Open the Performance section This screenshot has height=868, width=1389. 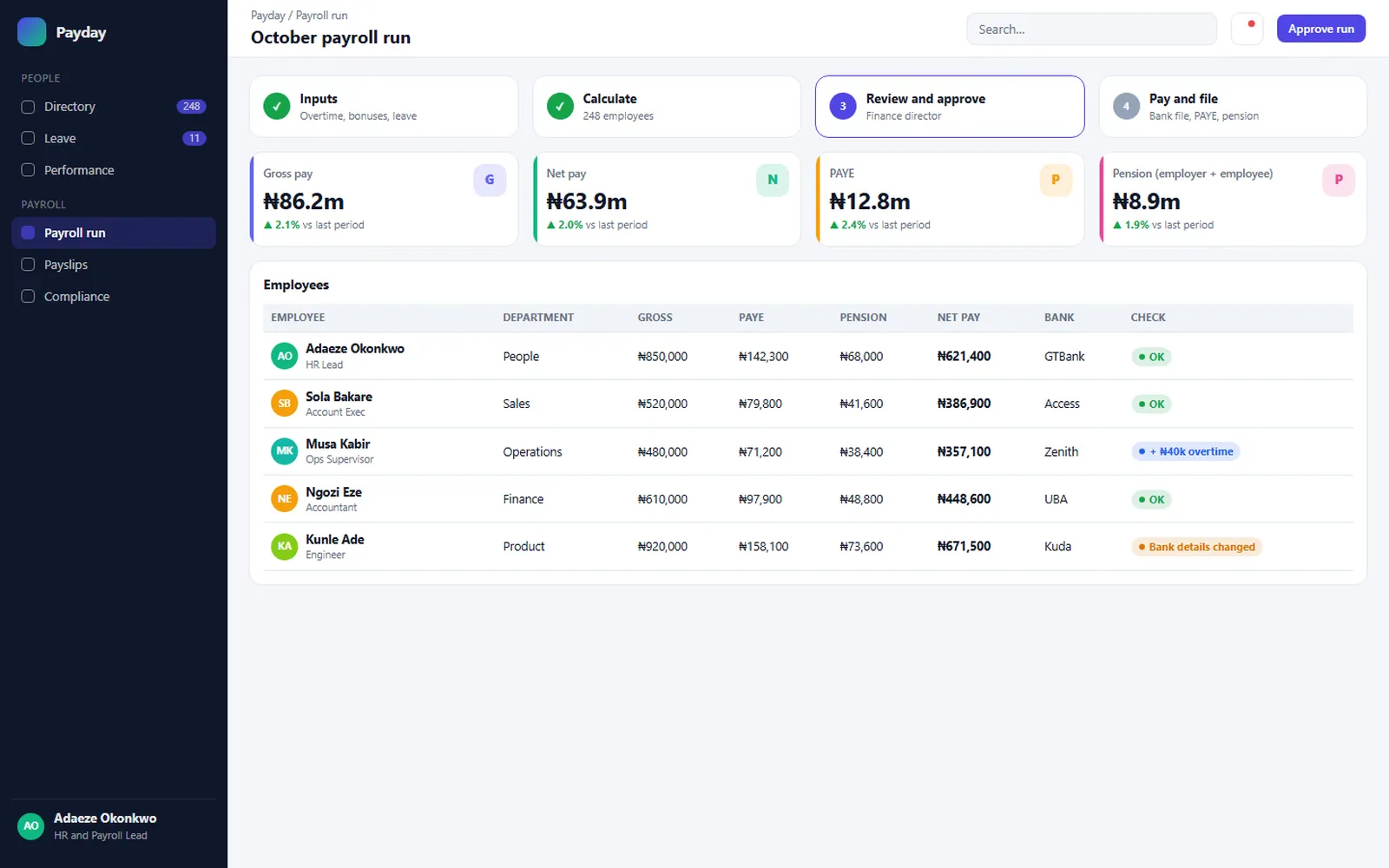point(114,170)
